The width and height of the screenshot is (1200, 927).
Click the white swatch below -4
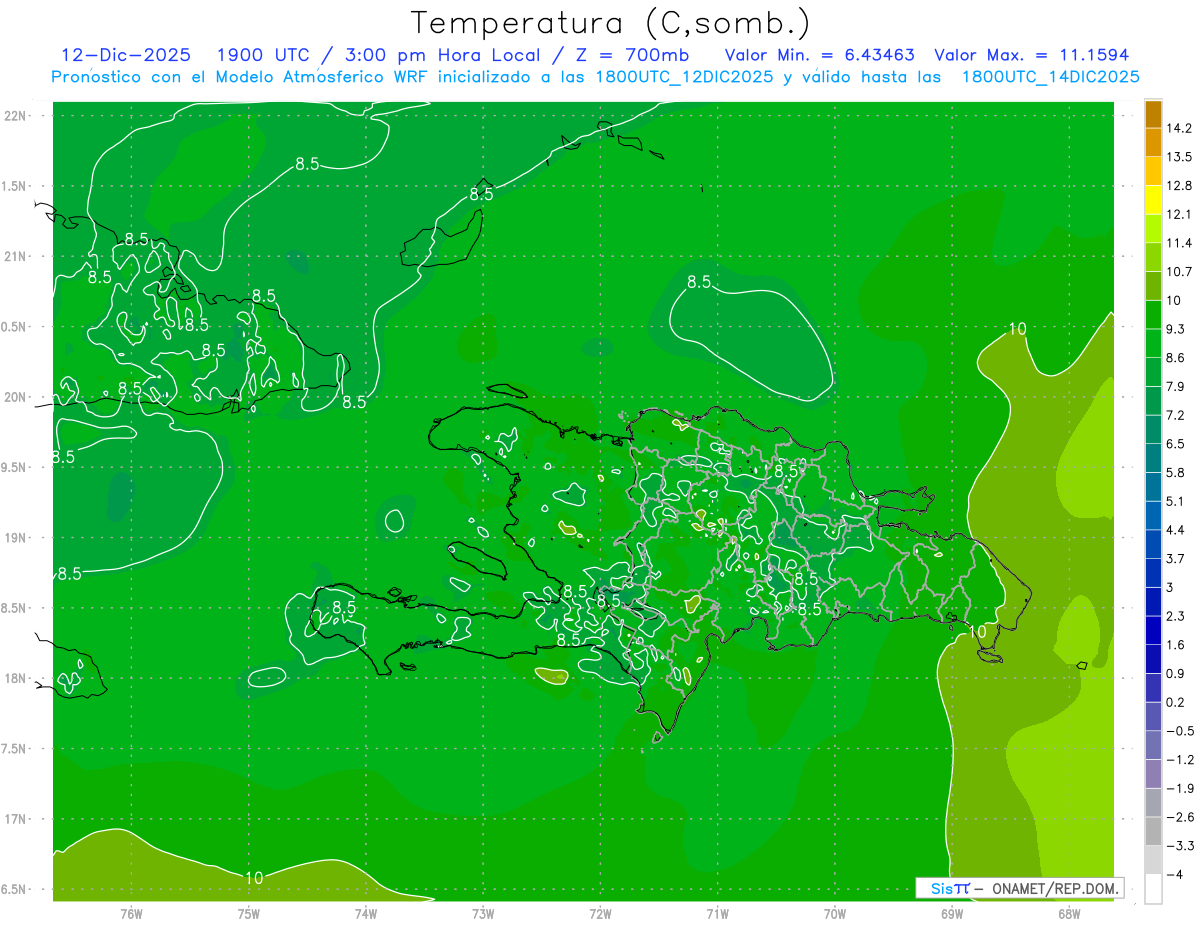click(x=1153, y=889)
